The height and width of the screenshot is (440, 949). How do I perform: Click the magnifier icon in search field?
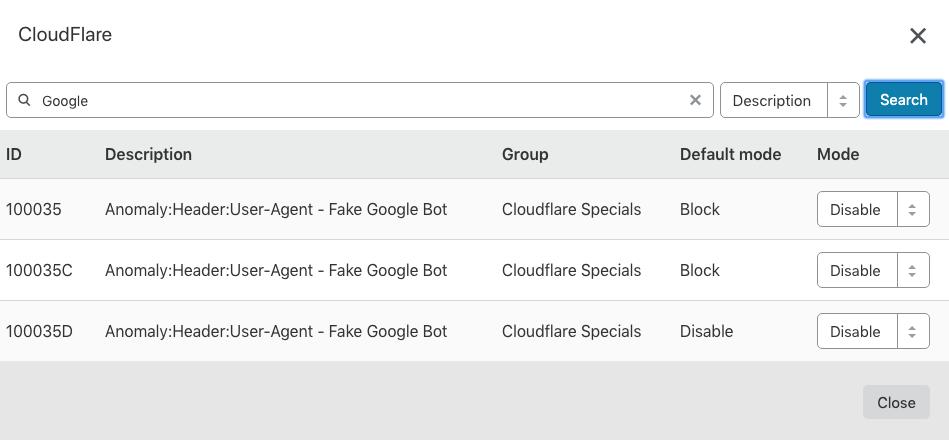pyautogui.click(x=24, y=100)
